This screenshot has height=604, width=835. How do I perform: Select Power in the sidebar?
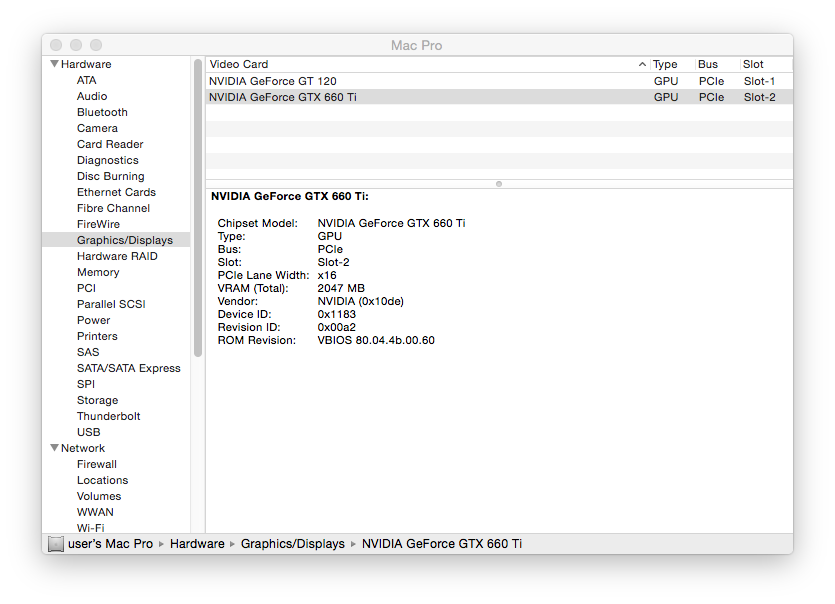point(93,320)
